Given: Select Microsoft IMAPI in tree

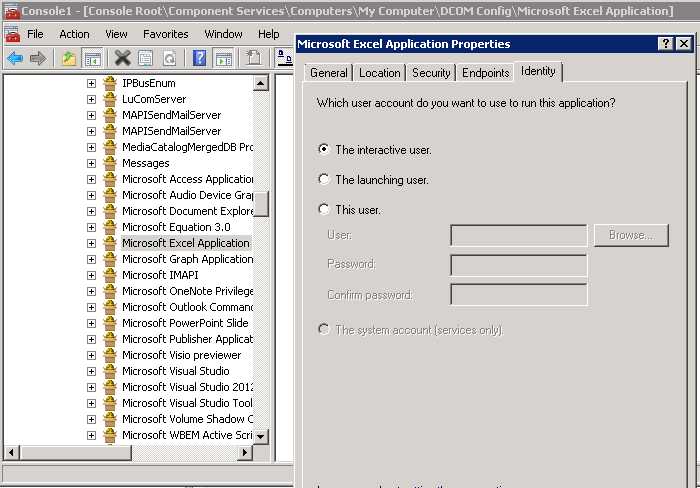Looking at the screenshot, I should (x=160, y=275).
